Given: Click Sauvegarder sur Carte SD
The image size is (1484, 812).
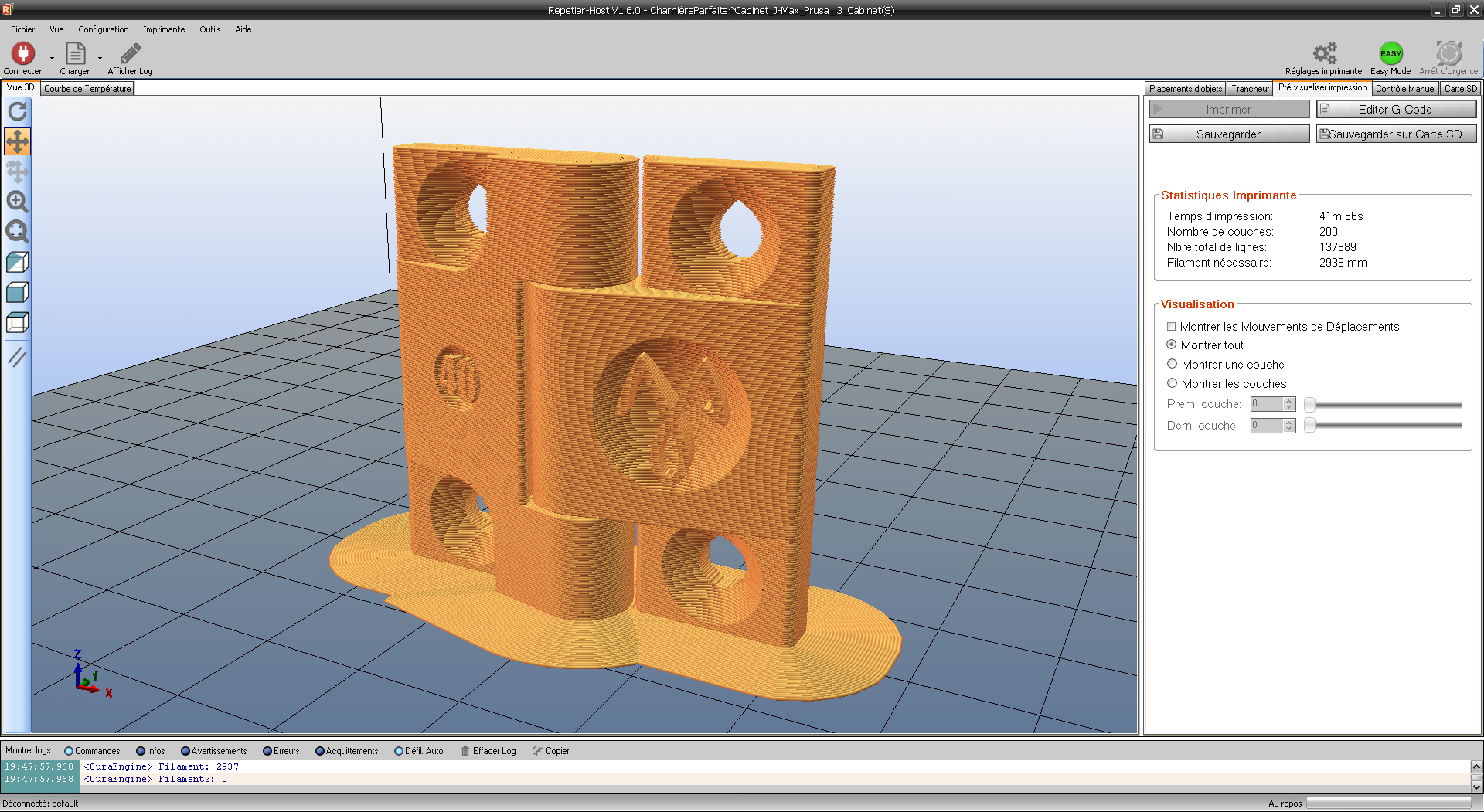Looking at the screenshot, I should pos(1396,134).
